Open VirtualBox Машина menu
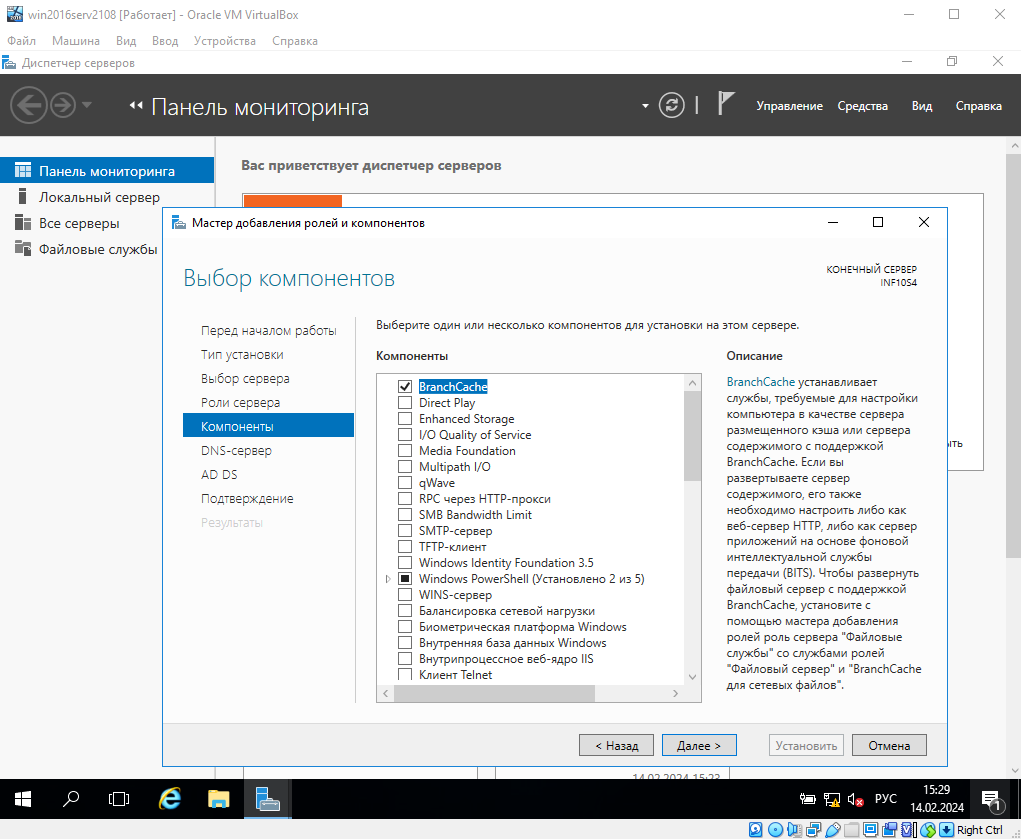 76,40
